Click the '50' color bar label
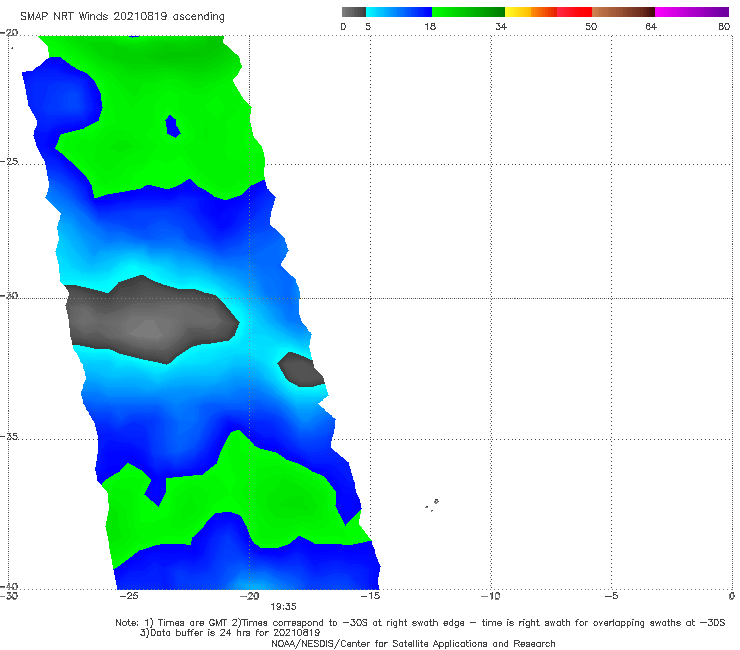The image size is (740, 650). click(x=591, y=26)
